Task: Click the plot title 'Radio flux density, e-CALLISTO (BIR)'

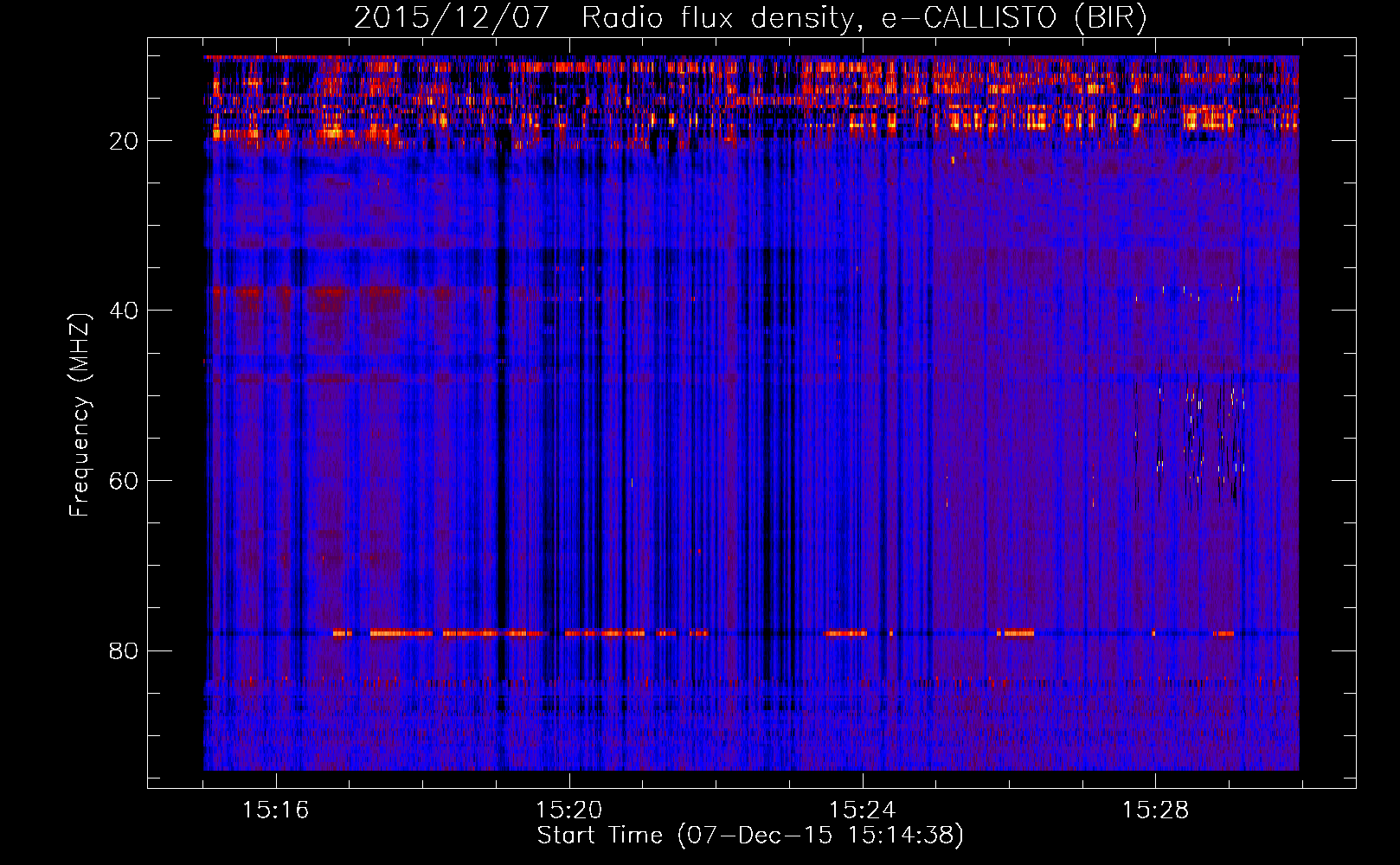Action: (864, 18)
